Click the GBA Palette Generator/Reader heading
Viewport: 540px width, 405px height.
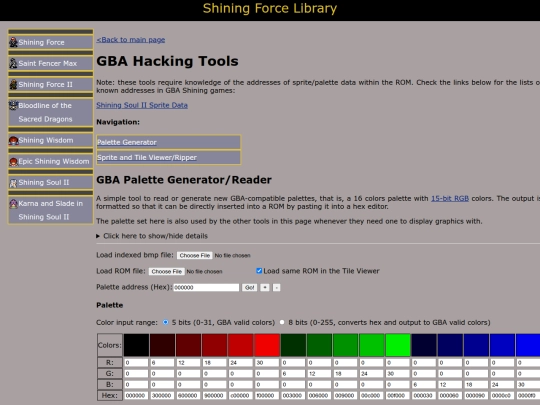coord(184,180)
